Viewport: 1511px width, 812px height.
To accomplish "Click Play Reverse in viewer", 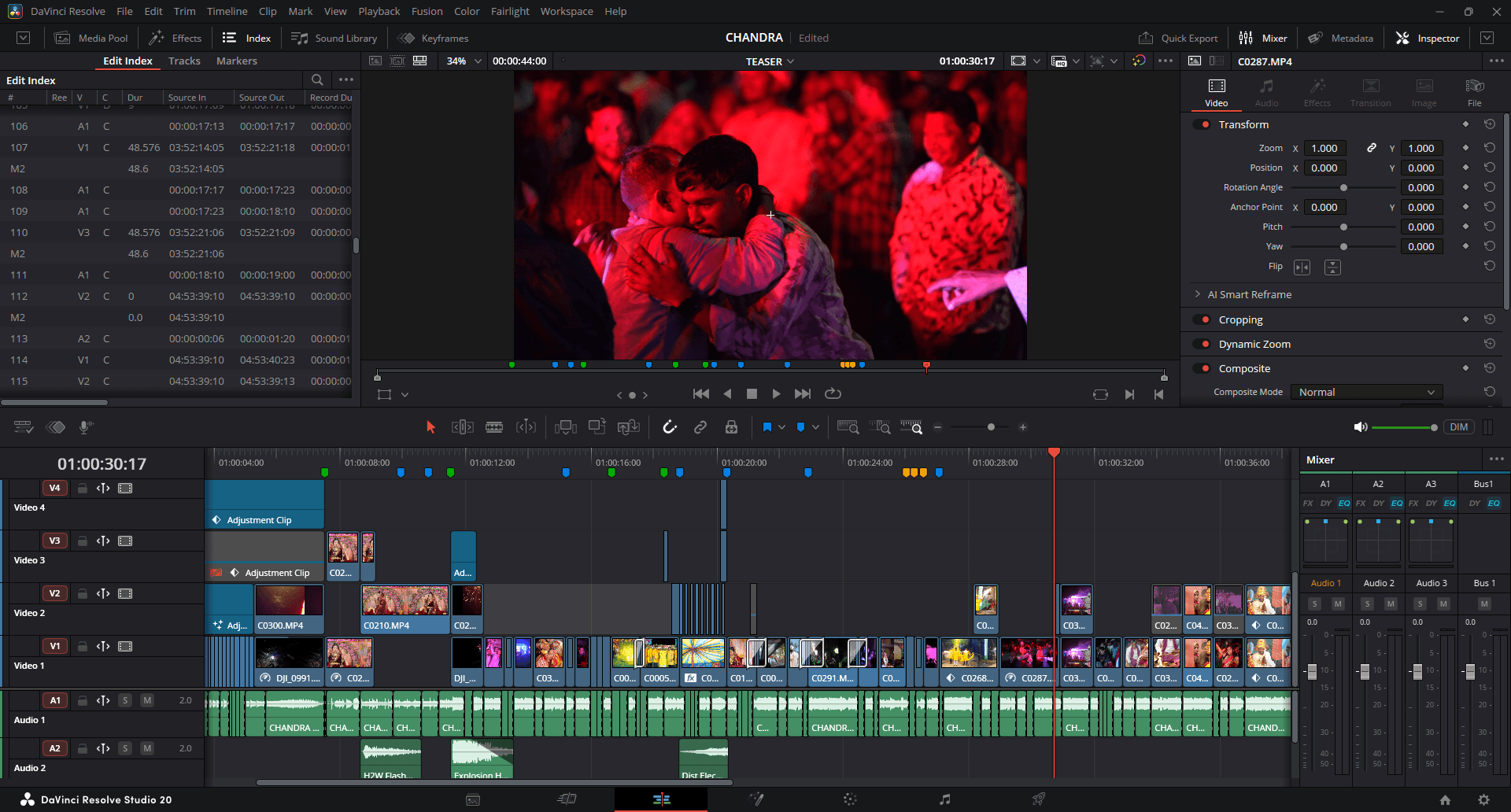I will click(x=727, y=393).
